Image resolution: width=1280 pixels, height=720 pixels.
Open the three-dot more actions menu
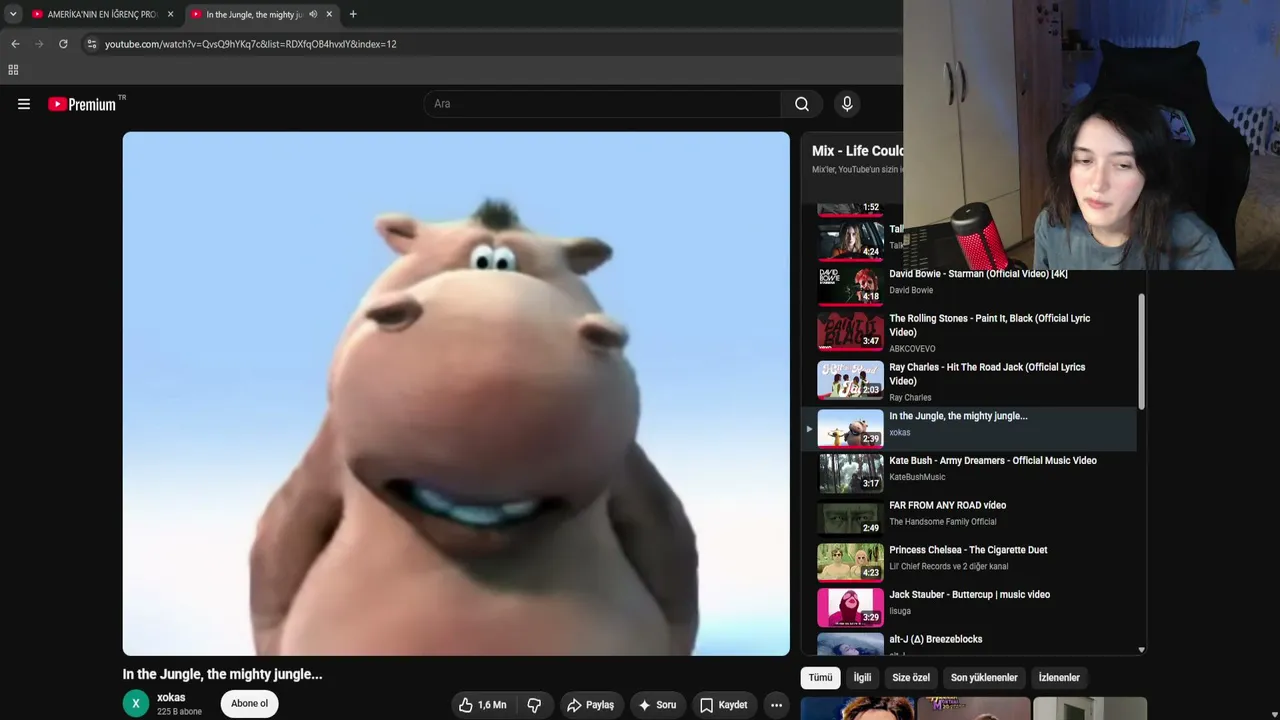[x=776, y=705]
